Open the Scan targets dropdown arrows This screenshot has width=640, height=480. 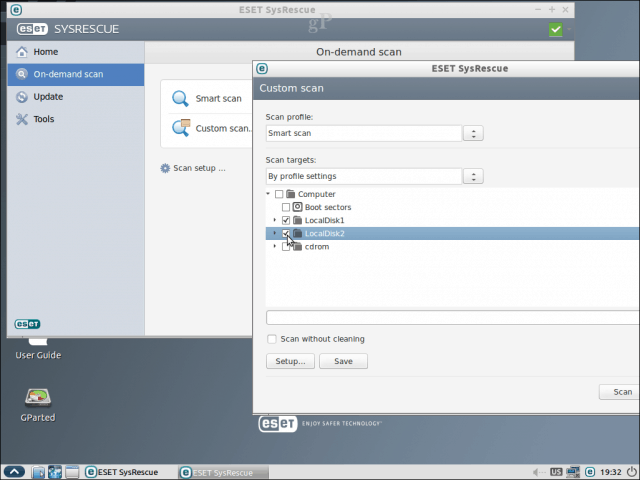pos(473,176)
